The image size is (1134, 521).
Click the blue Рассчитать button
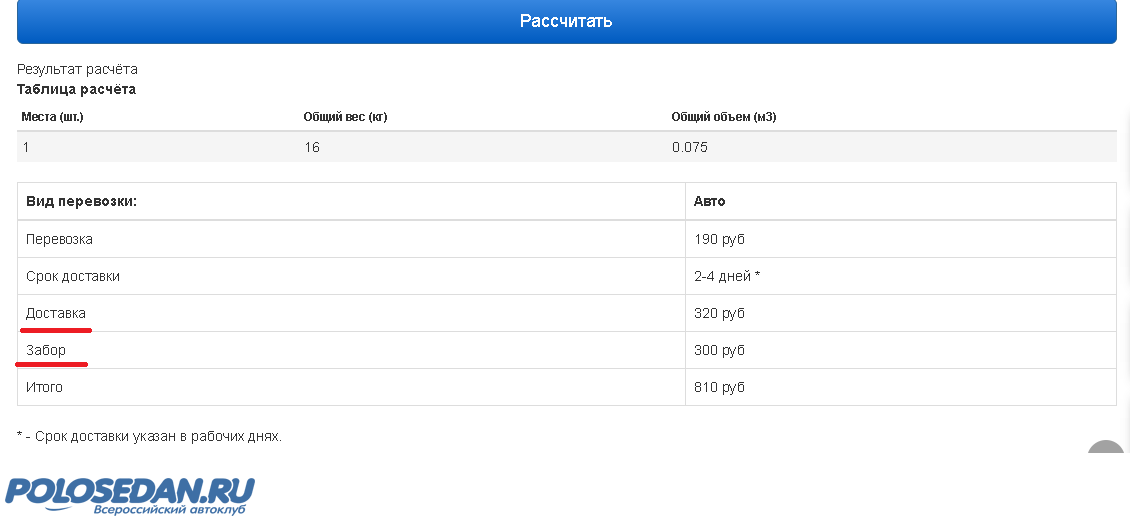click(x=566, y=21)
